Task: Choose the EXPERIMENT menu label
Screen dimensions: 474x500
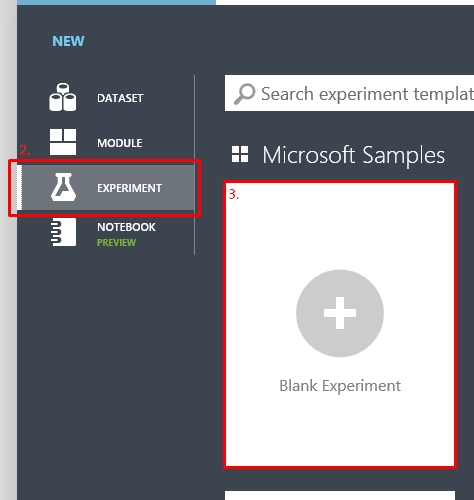Action: [129, 188]
